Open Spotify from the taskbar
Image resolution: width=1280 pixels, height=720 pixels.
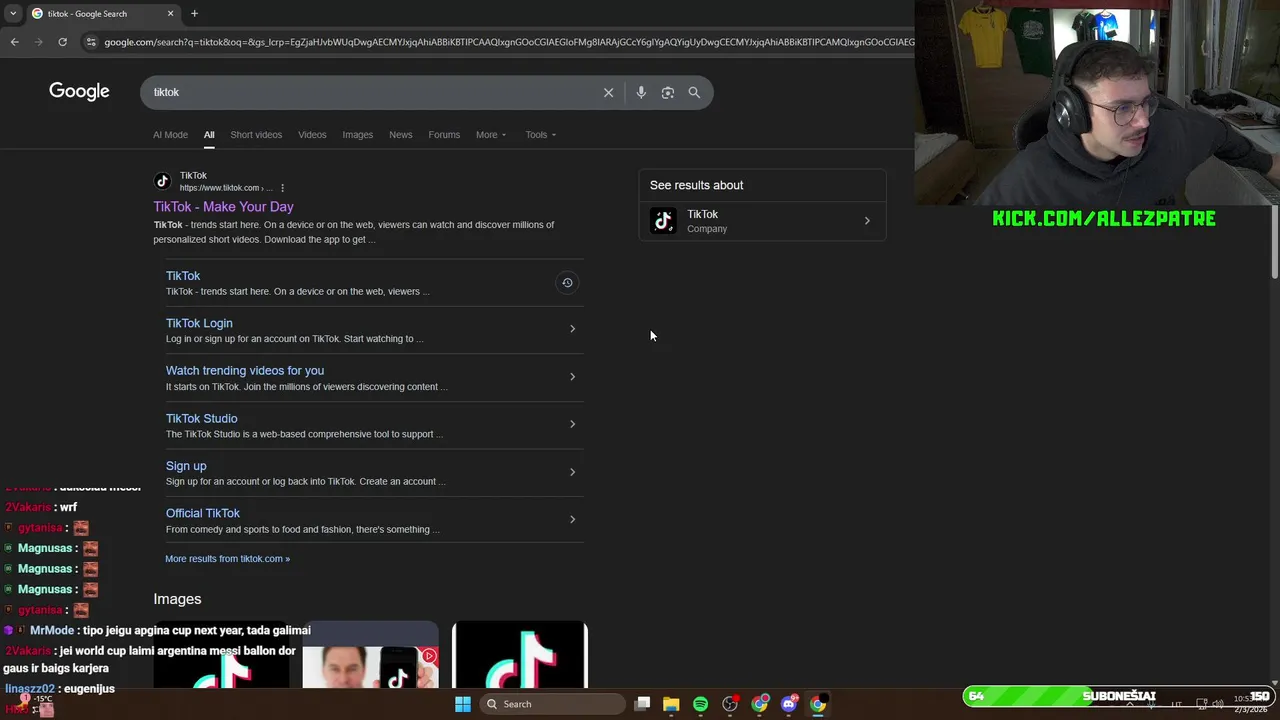(x=700, y=704)
